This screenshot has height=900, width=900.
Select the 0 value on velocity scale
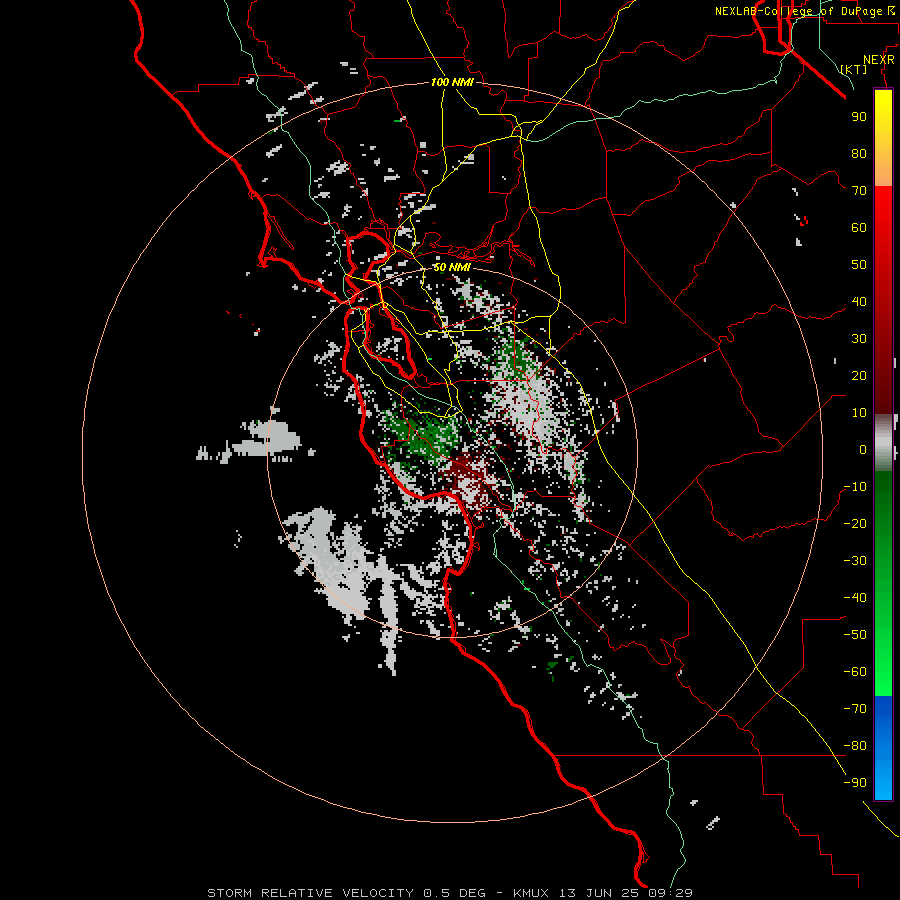863,449
